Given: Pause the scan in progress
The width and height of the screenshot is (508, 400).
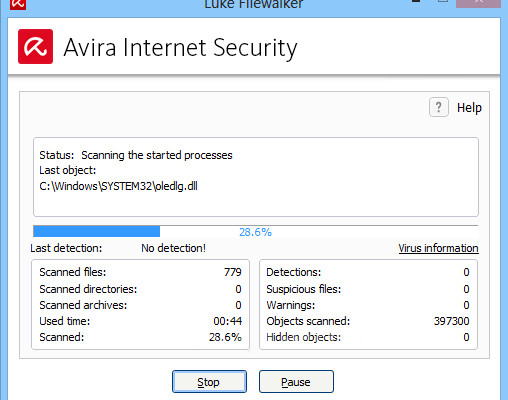Looking at the screenshot, I should (296, 382).
